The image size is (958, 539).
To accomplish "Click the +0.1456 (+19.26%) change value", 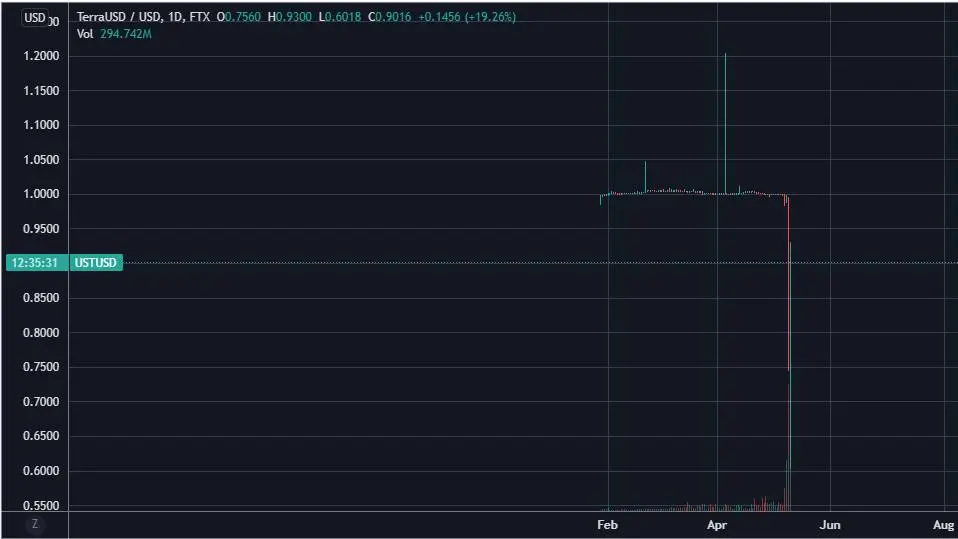I will (x=467, y=17).
